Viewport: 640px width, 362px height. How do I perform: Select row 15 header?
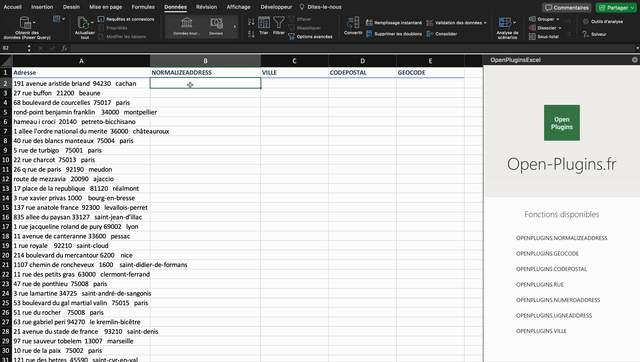[6, 207]
